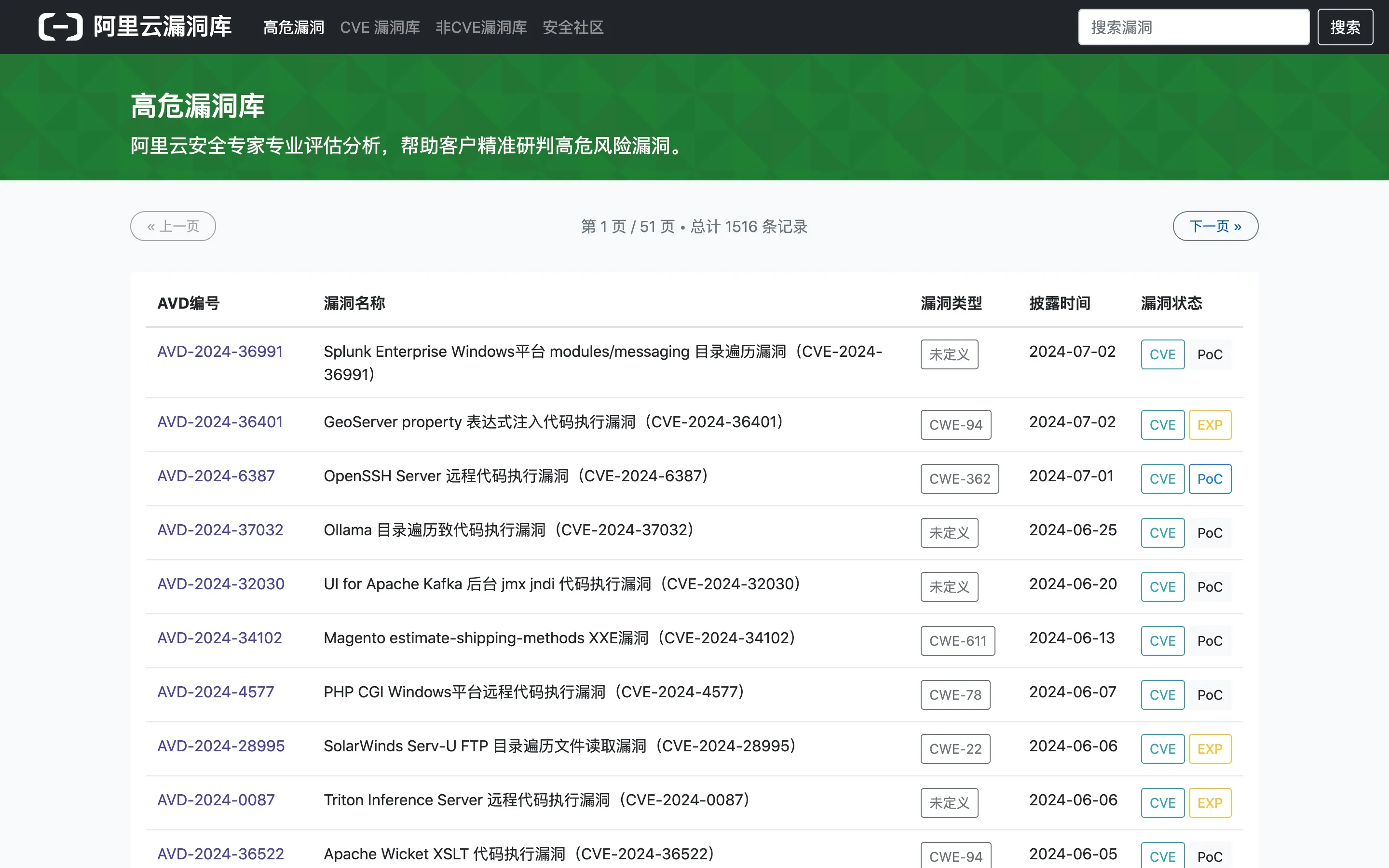
Task: Click the 高危漏洞库 page heading
Action: 197,106
